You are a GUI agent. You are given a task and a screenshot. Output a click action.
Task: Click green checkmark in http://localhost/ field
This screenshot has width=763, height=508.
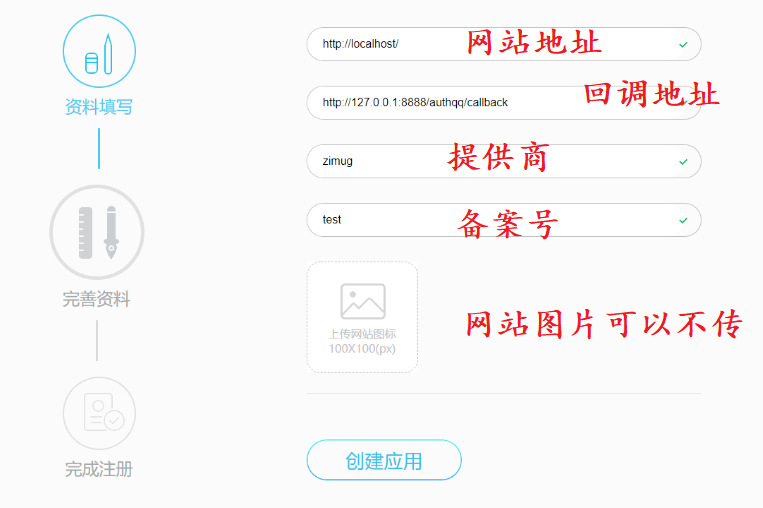pos(683,45)
